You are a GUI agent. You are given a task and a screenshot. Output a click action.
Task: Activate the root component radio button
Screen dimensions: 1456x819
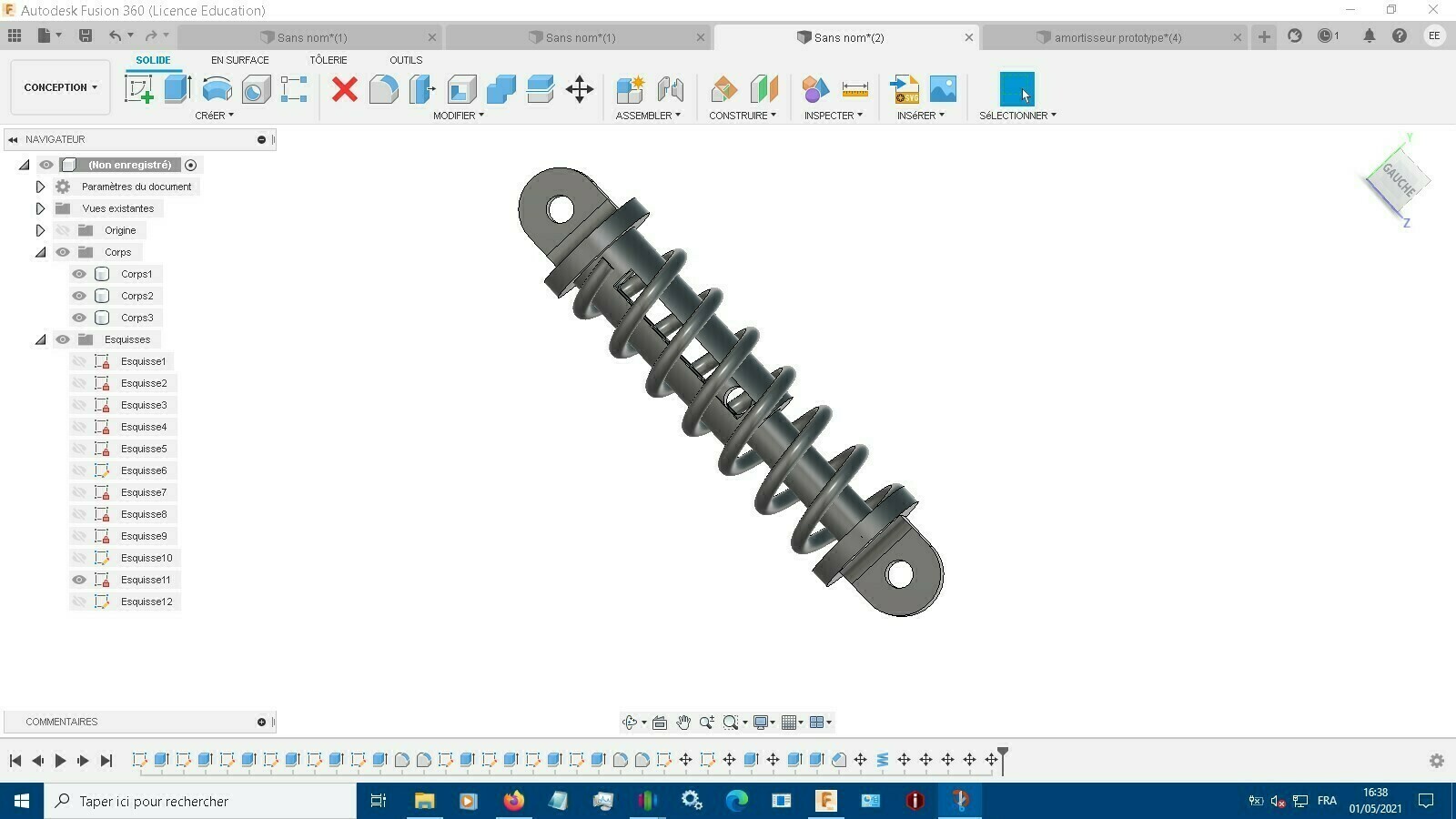pyautogui.click(x=190, y=165)
